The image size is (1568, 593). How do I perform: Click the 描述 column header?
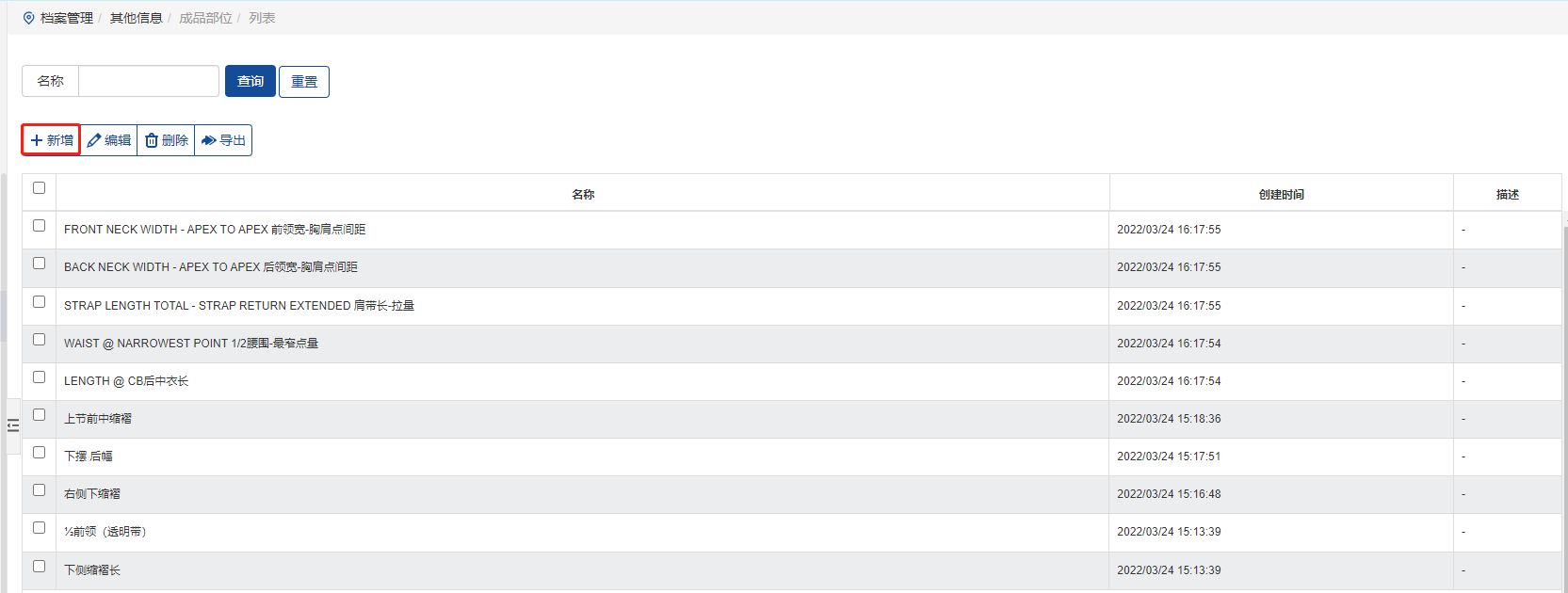tap(1507, 194)
